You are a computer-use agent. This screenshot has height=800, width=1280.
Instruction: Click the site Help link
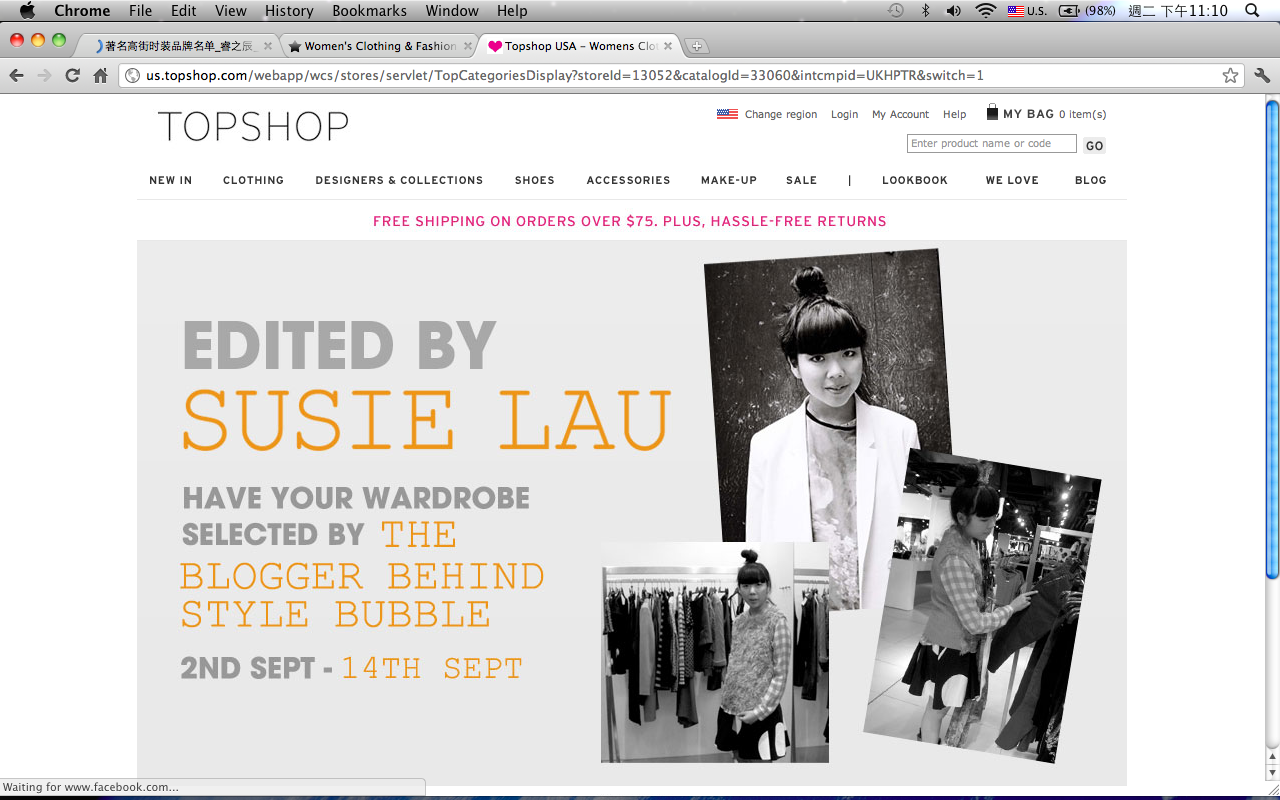point(954,114)
